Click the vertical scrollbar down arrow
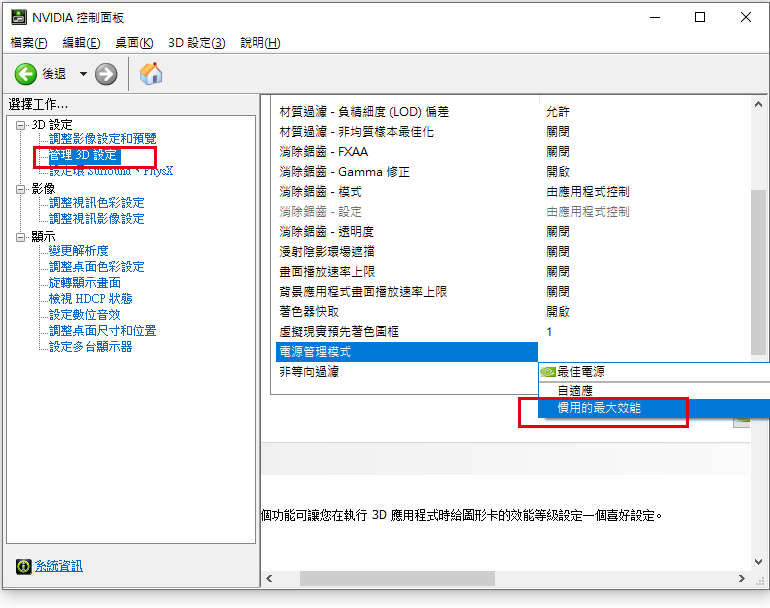This screenshot has width=770, height=608. coord(758,562)
